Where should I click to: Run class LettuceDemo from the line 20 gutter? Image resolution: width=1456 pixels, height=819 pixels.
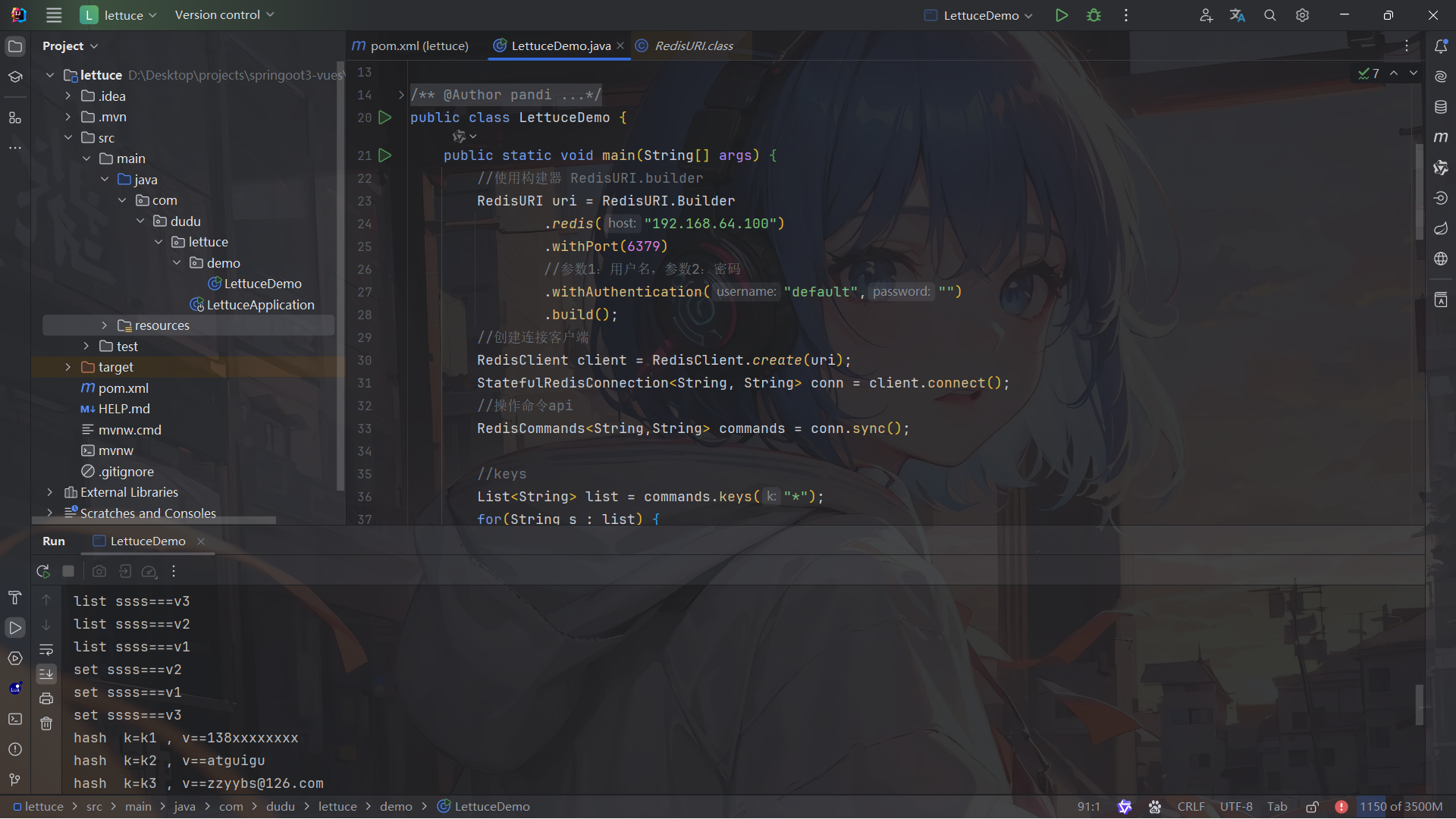[x=385, y=118]
